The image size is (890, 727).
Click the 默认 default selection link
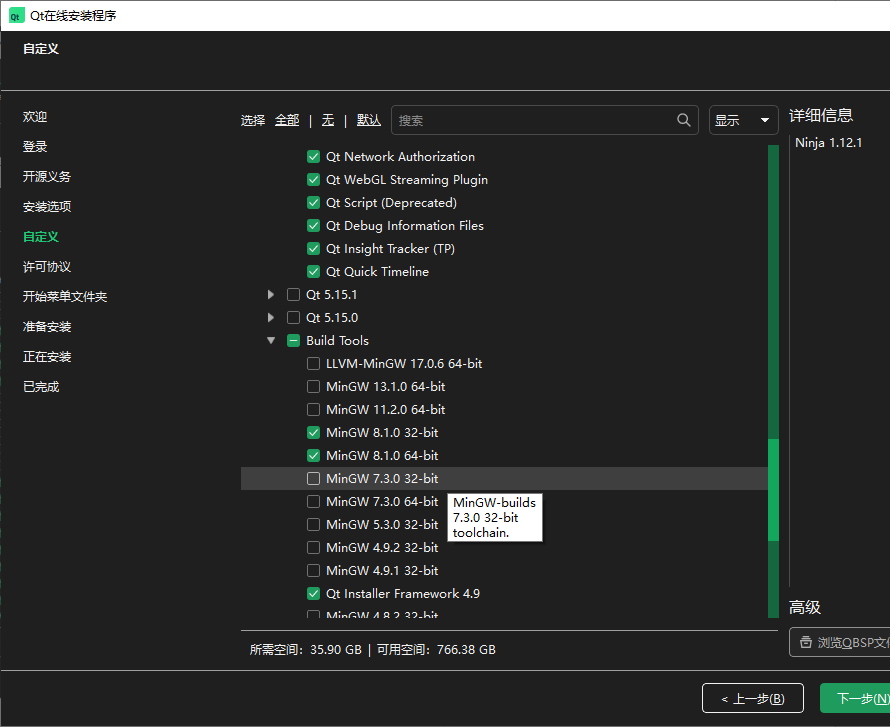coord(368,120)
